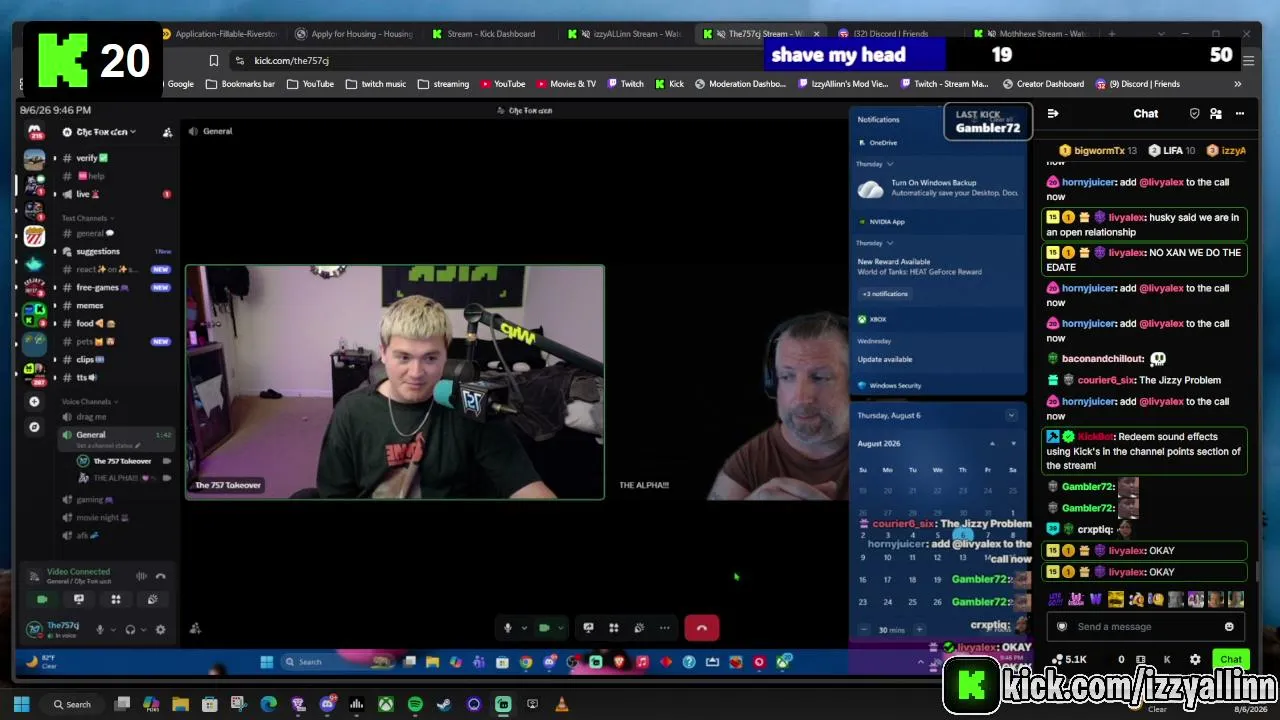Open the food channel

click(x=90, y=324)
